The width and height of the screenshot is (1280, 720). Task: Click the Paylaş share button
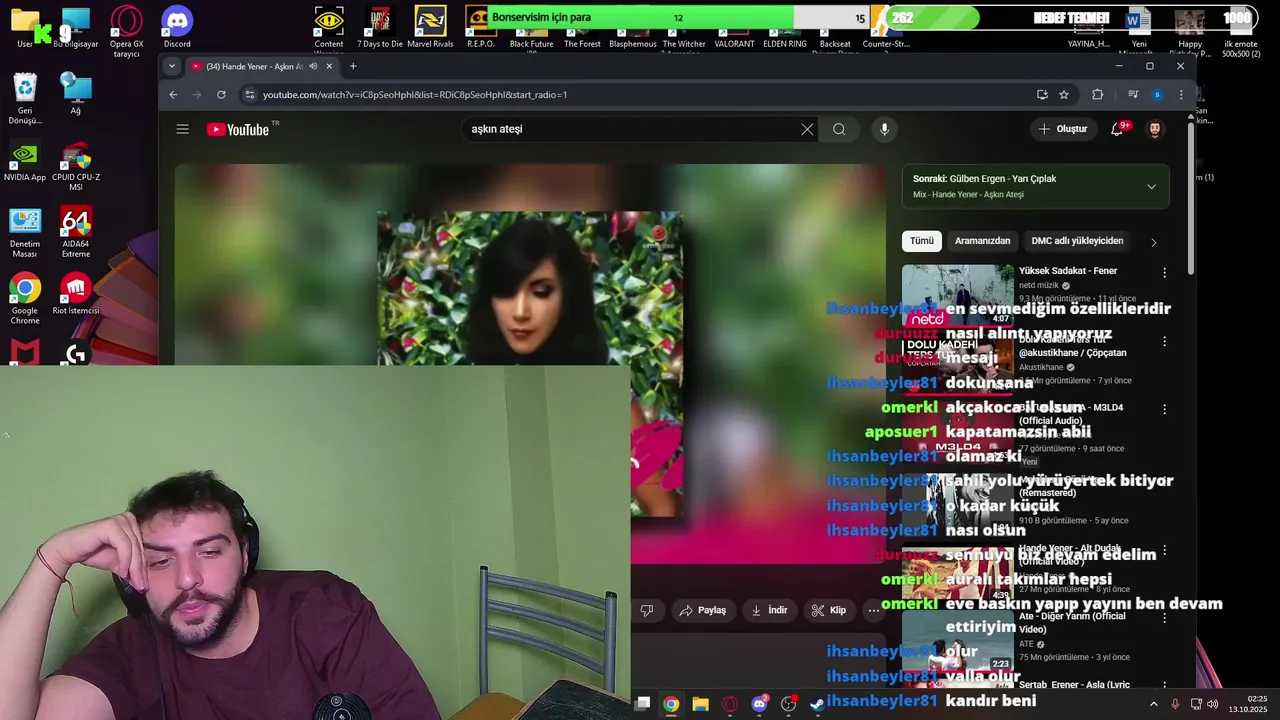[702, 610]
